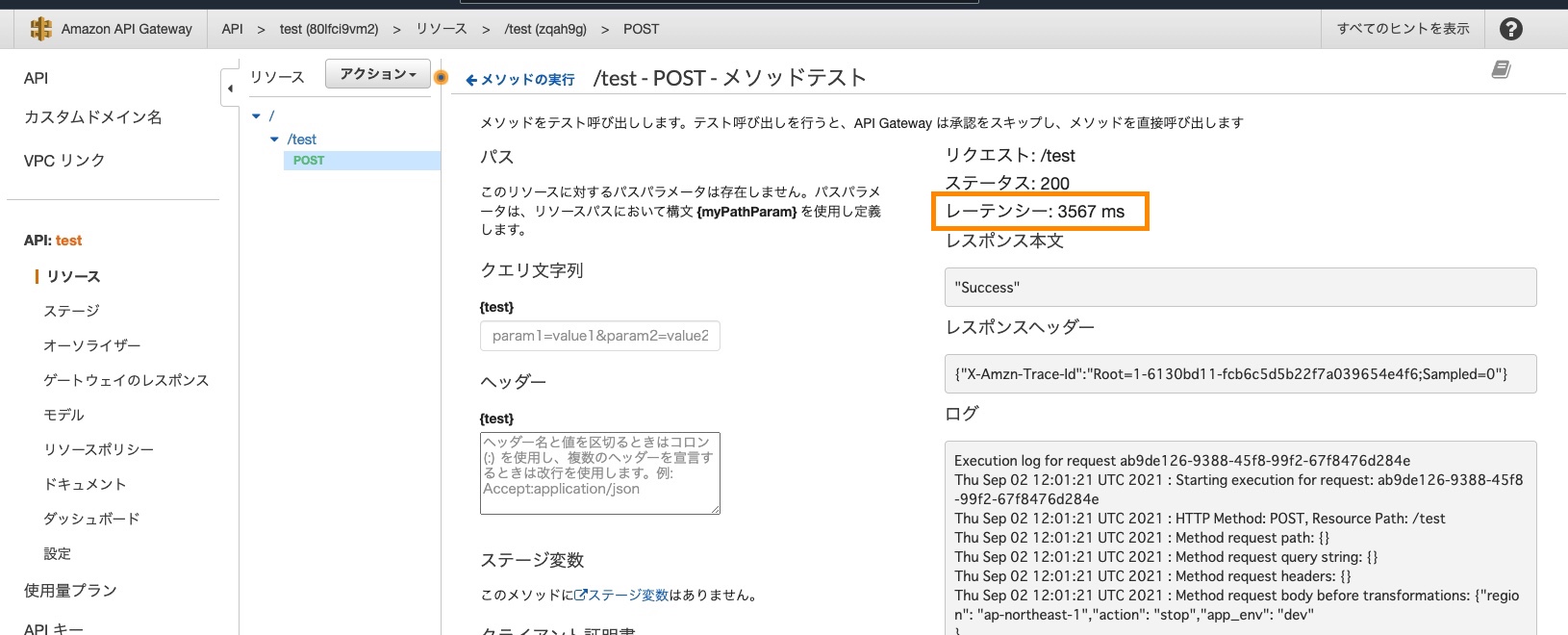This screenshot has width=1568, height=635.
Task: Open API in the left sidebar
Action: pos(36,79)
